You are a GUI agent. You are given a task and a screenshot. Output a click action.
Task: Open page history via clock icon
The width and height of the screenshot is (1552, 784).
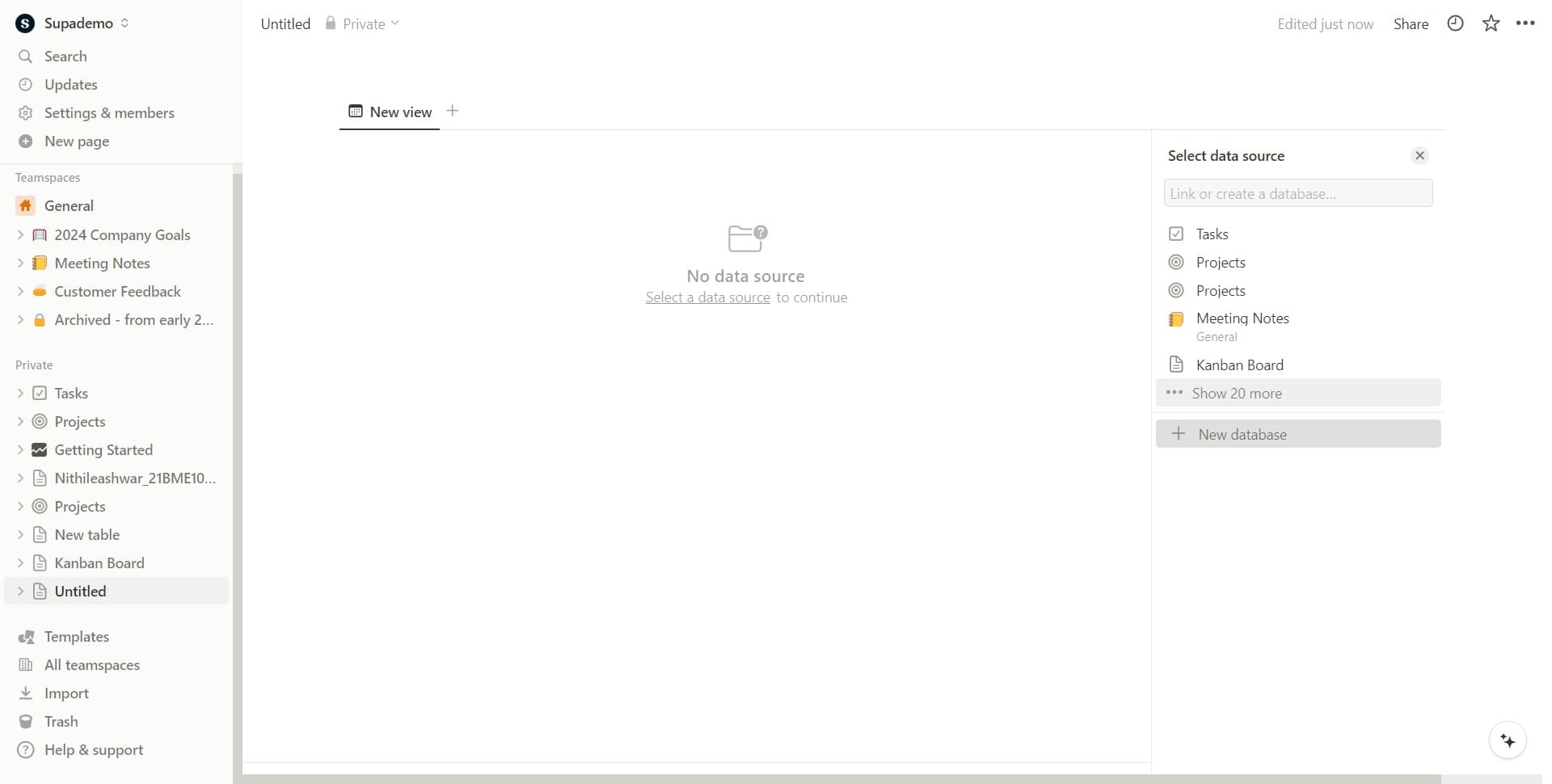(x=1456, y=23)
